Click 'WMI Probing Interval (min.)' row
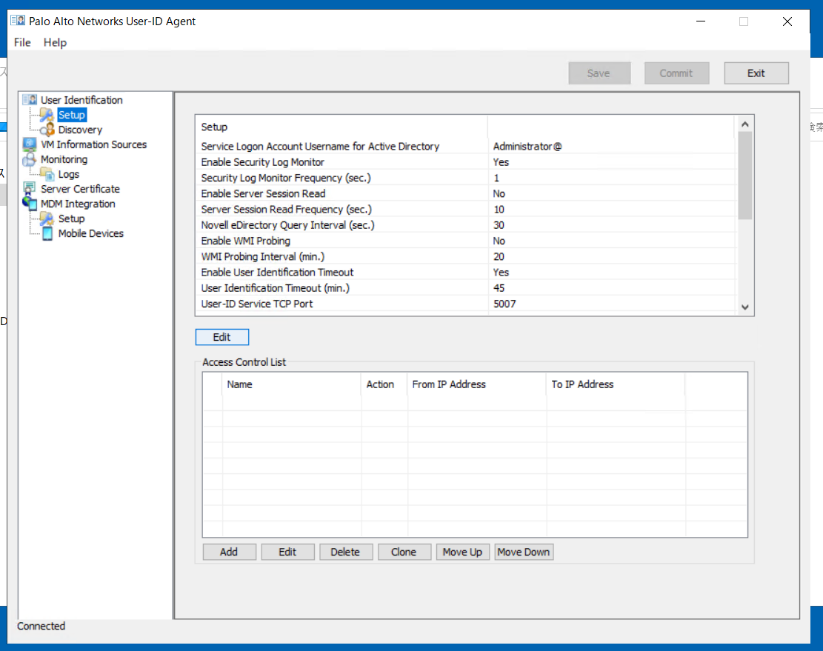Image resolution: width=823 pixels, height=651 pixels. coord(467,257)
